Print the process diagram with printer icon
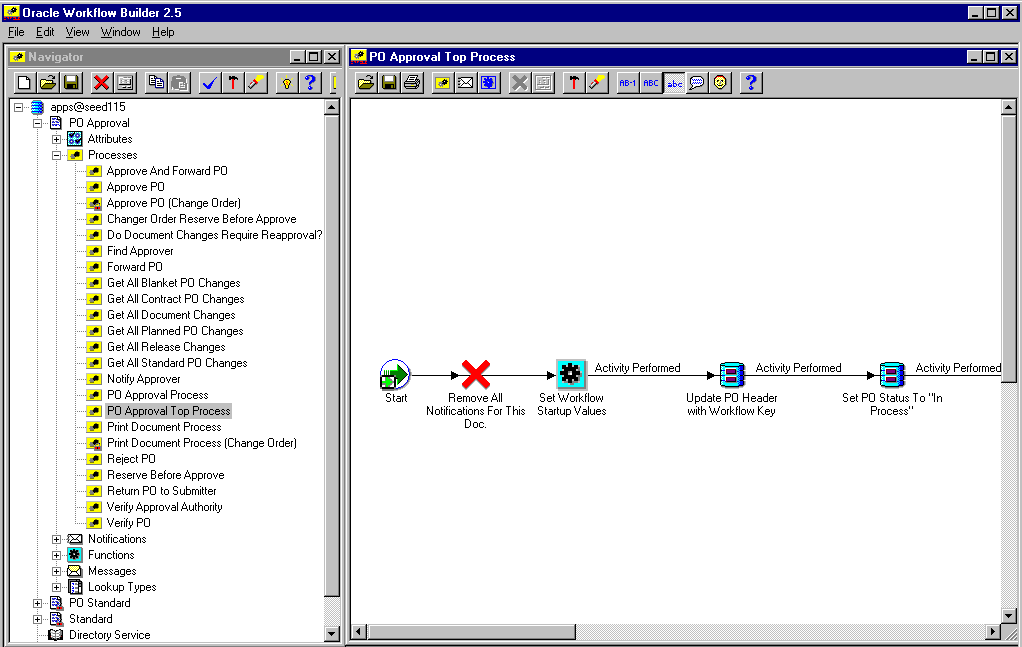The width and height of the screenshot is (1022, 647). pos(412,83)
